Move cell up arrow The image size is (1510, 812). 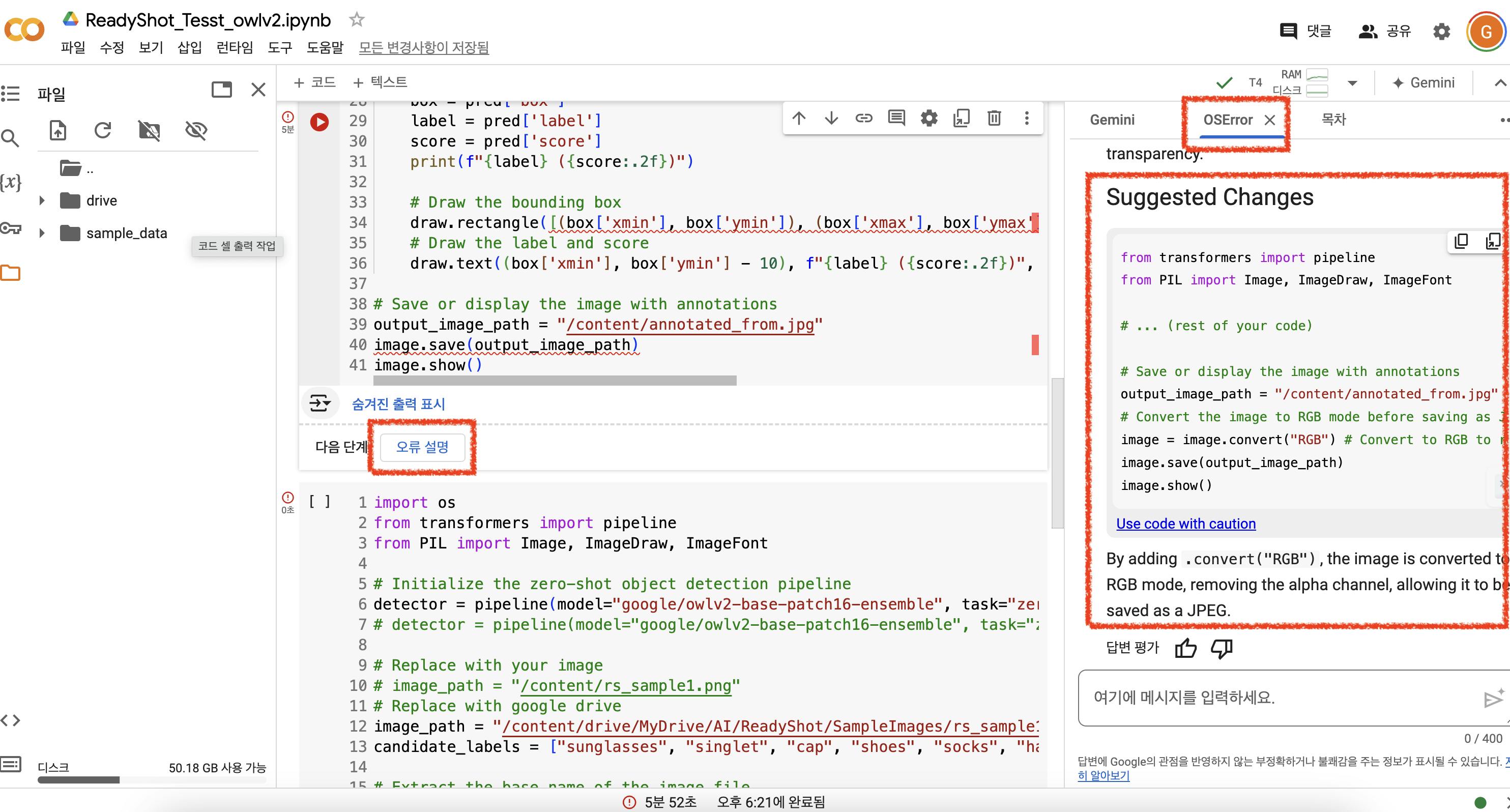coord(798,119)
